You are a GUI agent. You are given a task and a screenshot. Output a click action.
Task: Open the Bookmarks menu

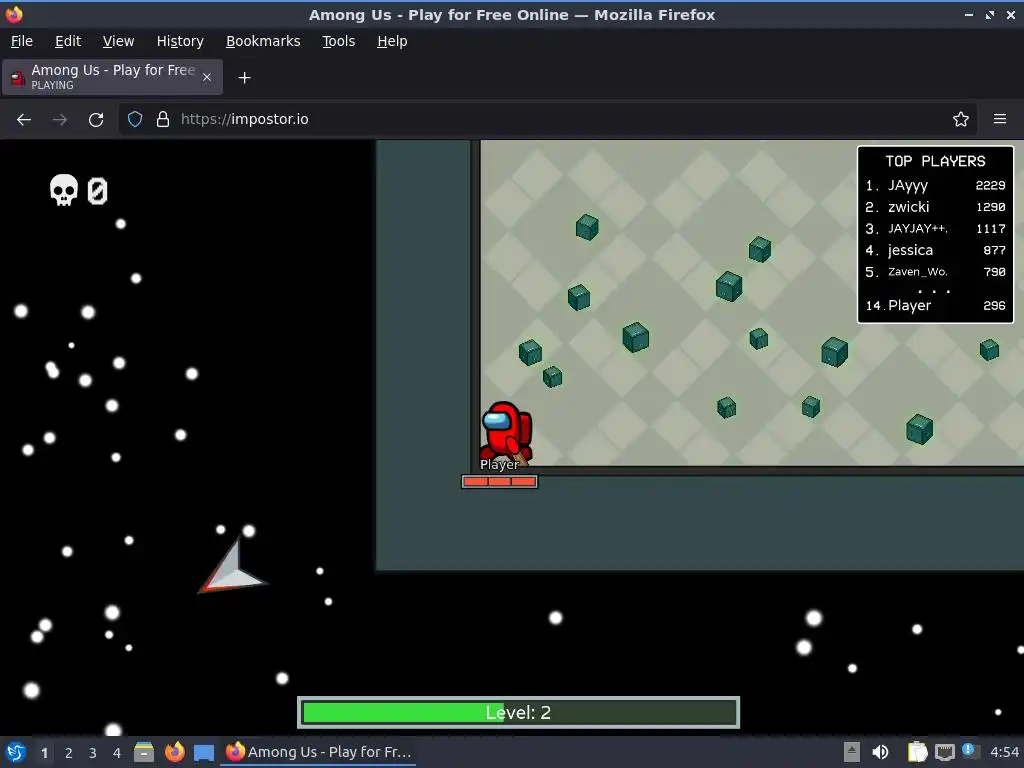pos(263,41)
